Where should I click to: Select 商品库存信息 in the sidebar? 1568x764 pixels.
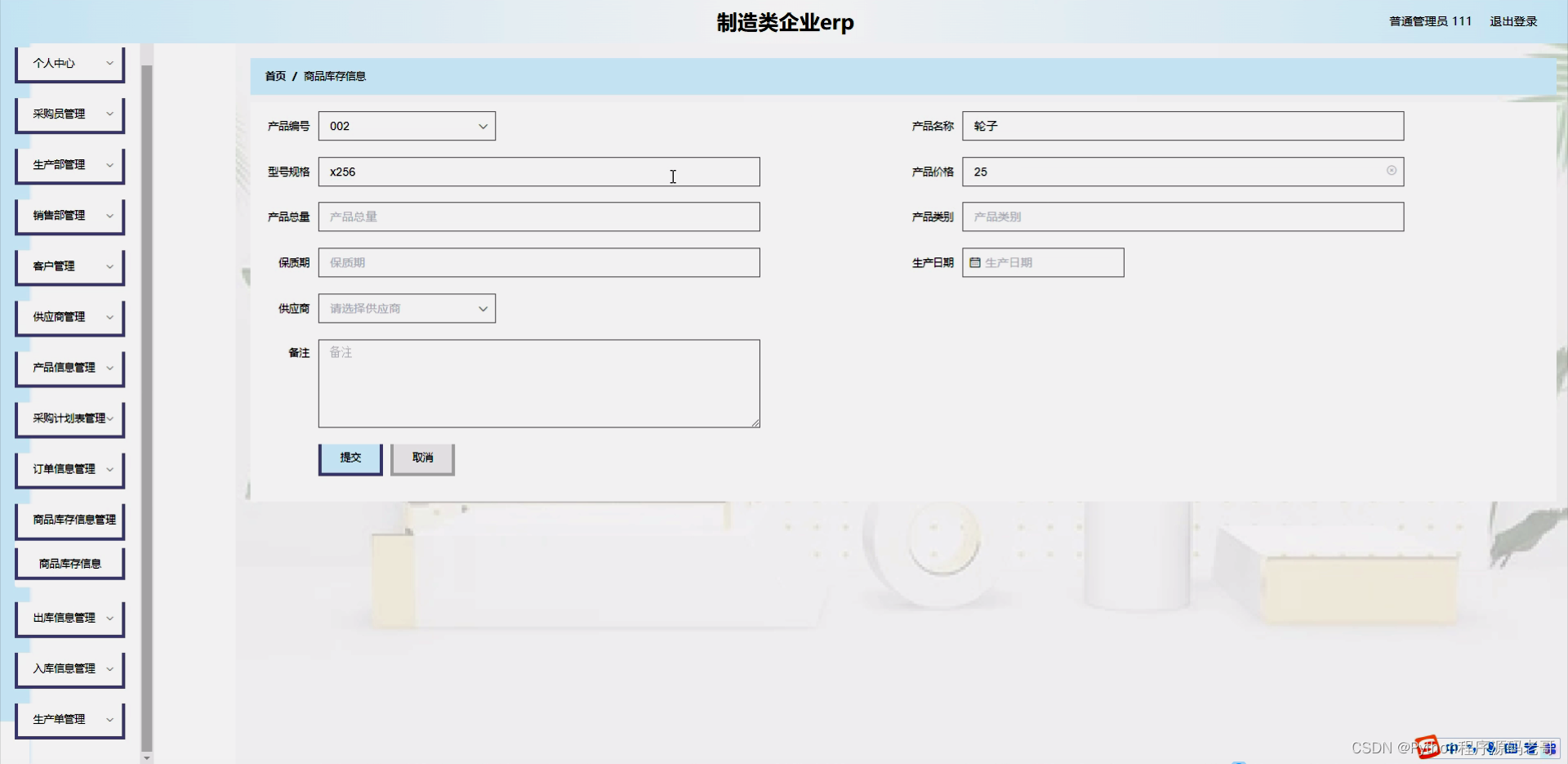(x=69, y=562)
